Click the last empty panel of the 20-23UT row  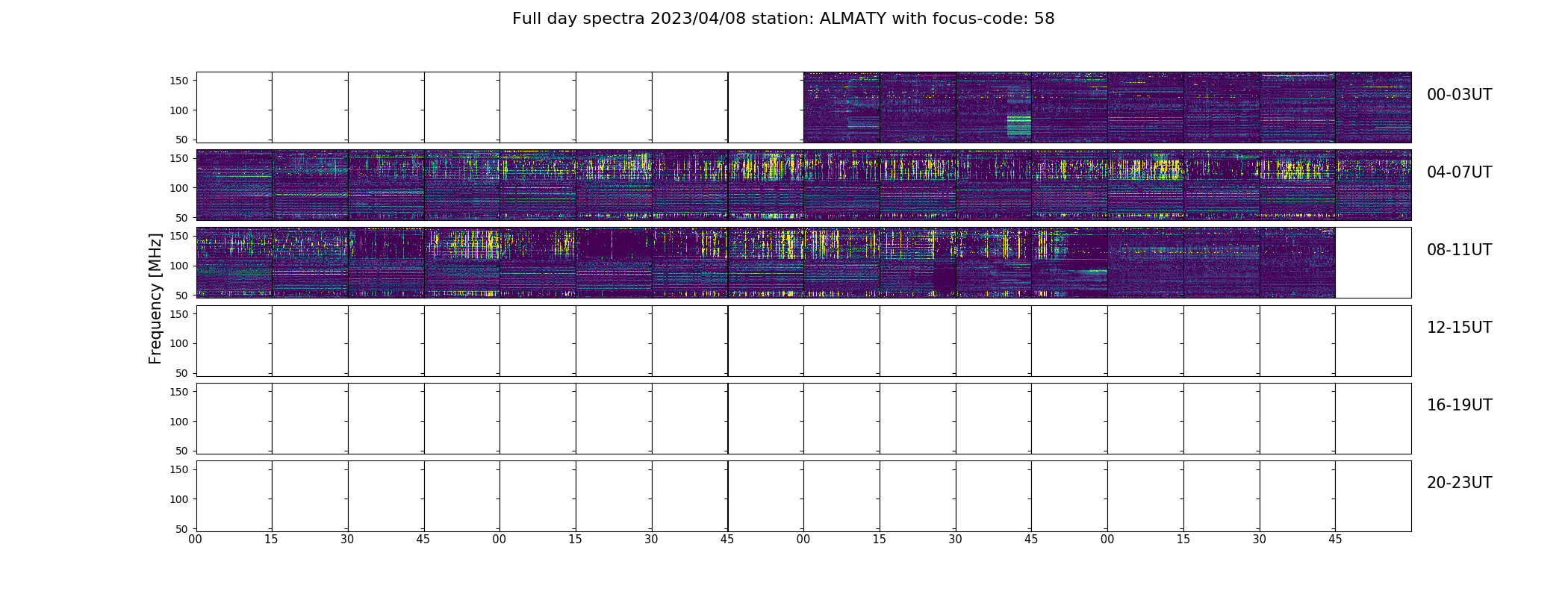coord(1373,496)
